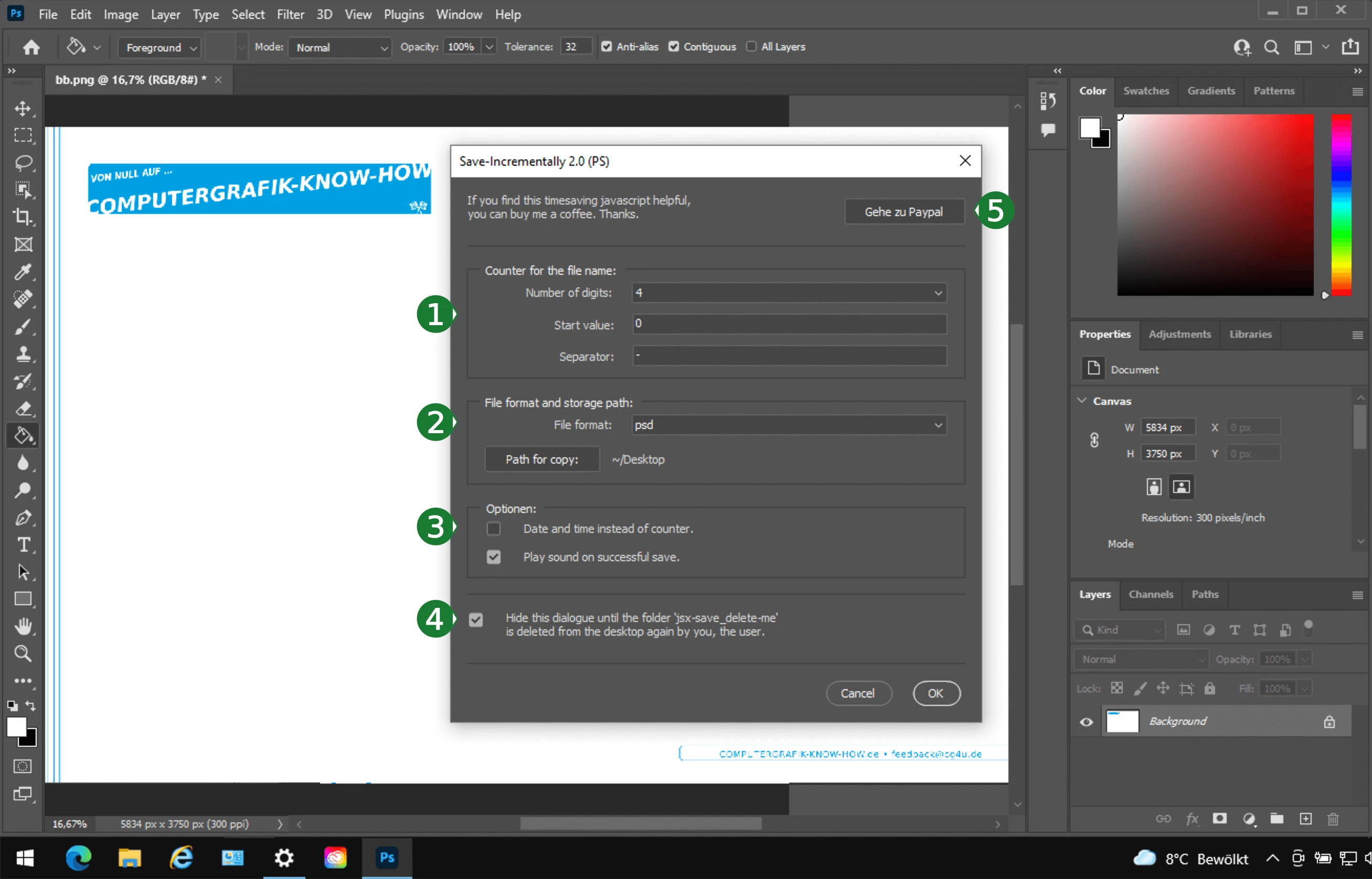The image size is (1372, 879).
Task: Select the Eyedropper tool
Action: tap(23, 272)
